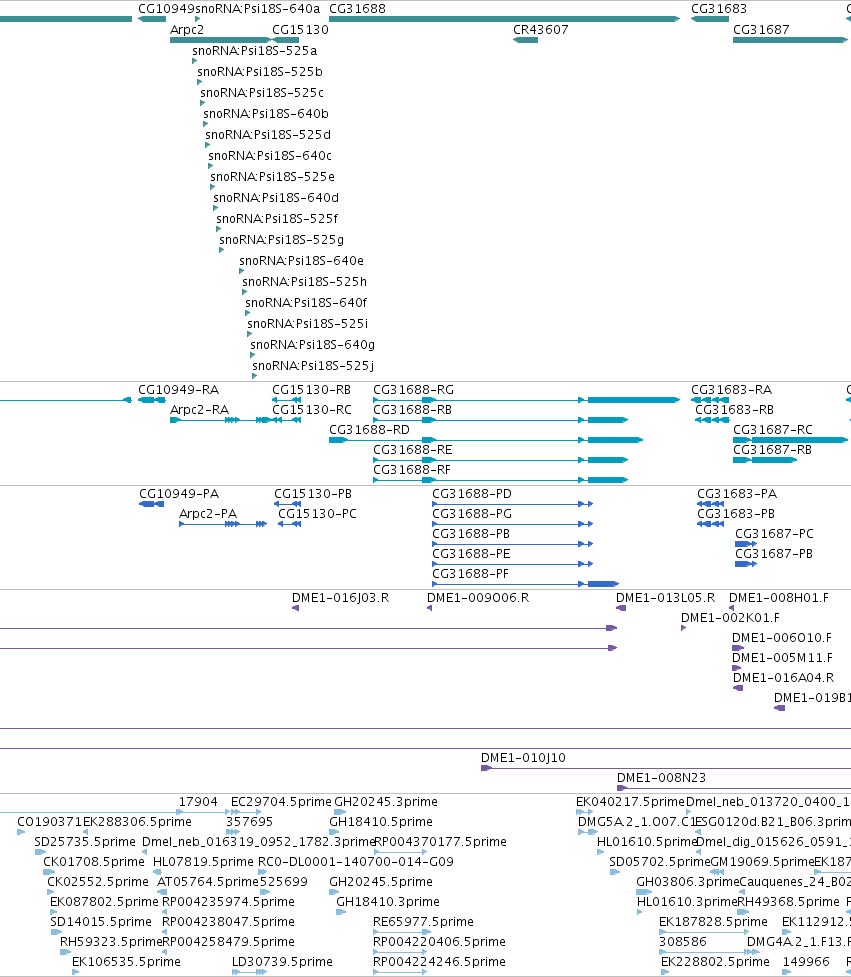Click the CG31688 gene label
Screen dimensions: 851x977
357,9
